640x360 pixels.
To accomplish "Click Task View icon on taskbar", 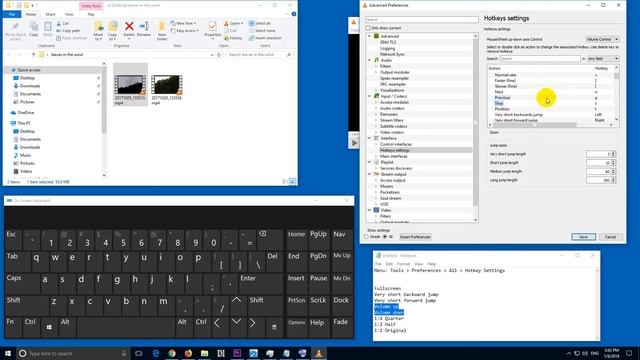I will 138,353.
